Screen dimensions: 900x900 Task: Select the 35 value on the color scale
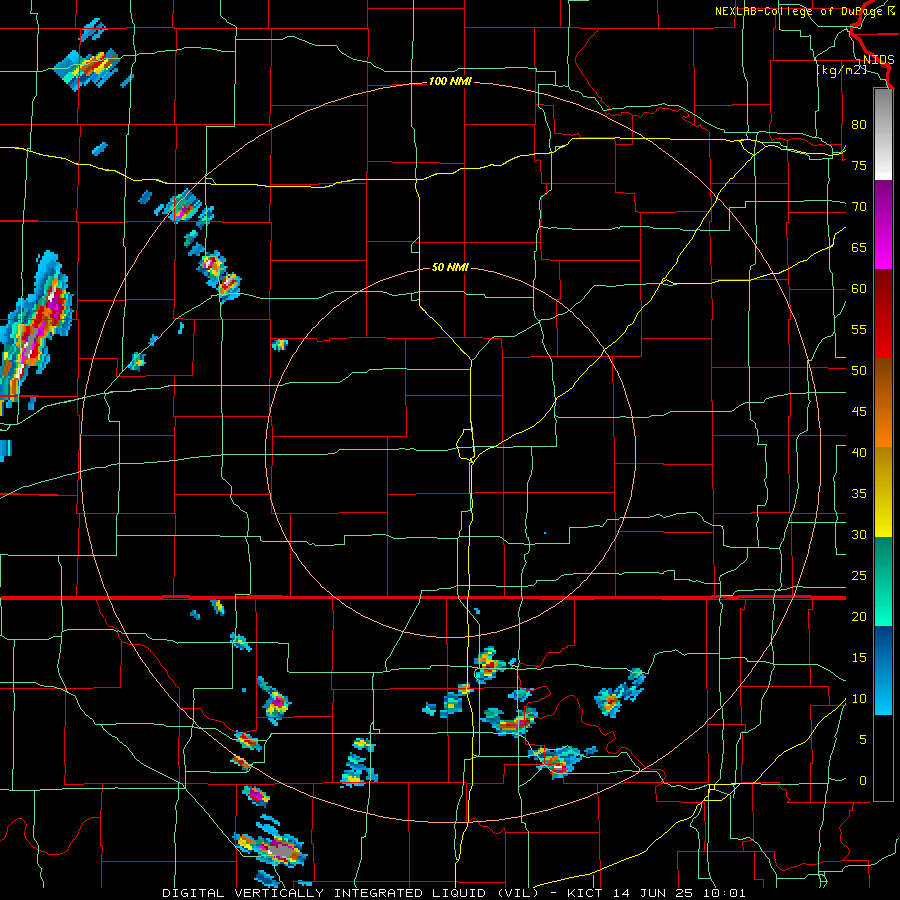[859, 494]
